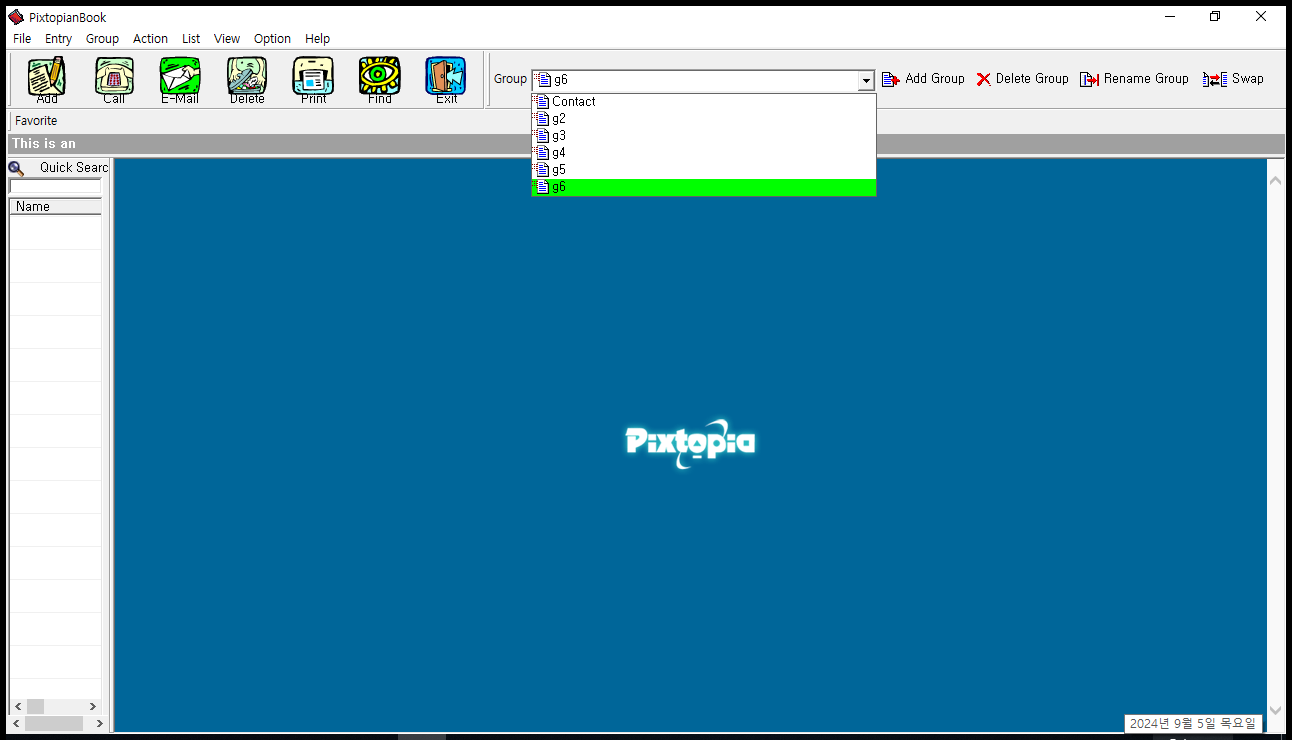Click the Rename Group button
The height and width of the screenshot is (740, 1292).
pyautogui.click(x=1134, y=79)
